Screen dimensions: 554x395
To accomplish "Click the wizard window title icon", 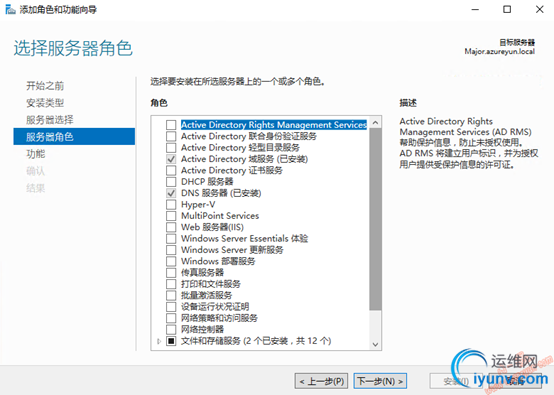I will tap(10, 9).
